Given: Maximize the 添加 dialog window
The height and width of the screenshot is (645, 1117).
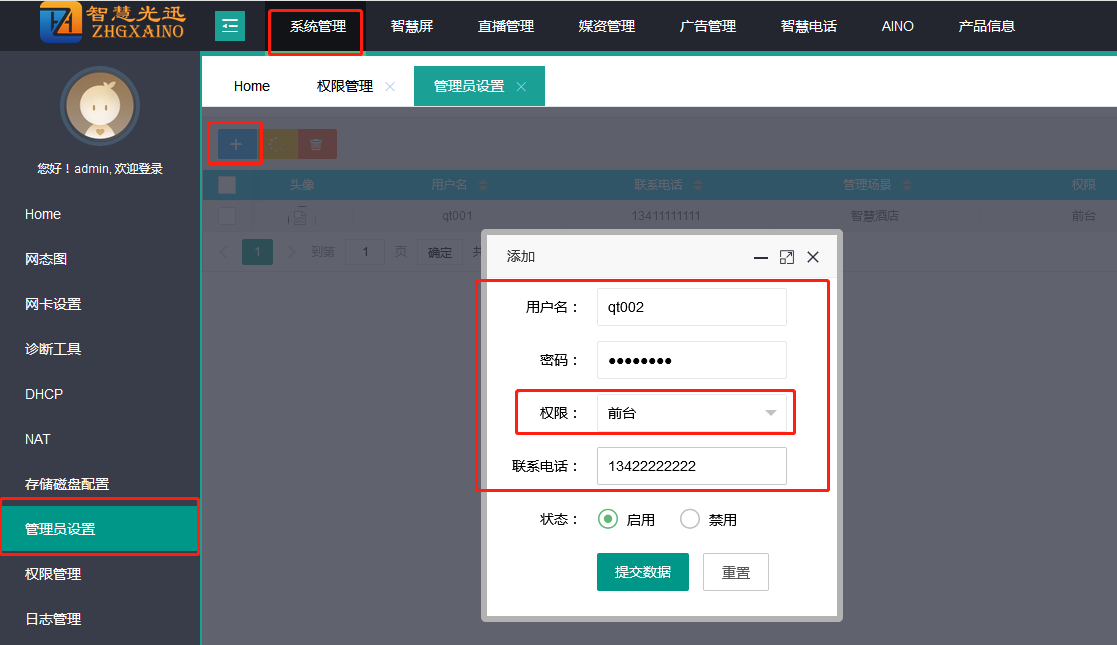Looking at the screenshot, I should click(787, 257).
